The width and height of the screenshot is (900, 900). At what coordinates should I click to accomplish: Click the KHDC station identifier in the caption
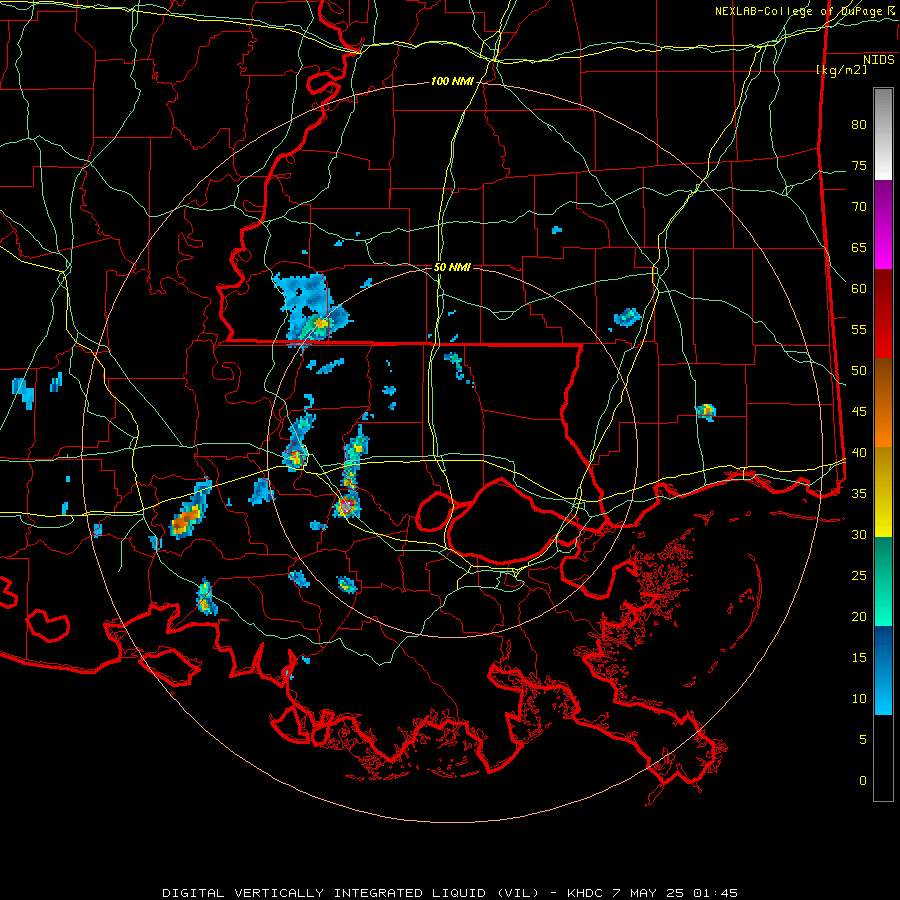pos(584,893)
